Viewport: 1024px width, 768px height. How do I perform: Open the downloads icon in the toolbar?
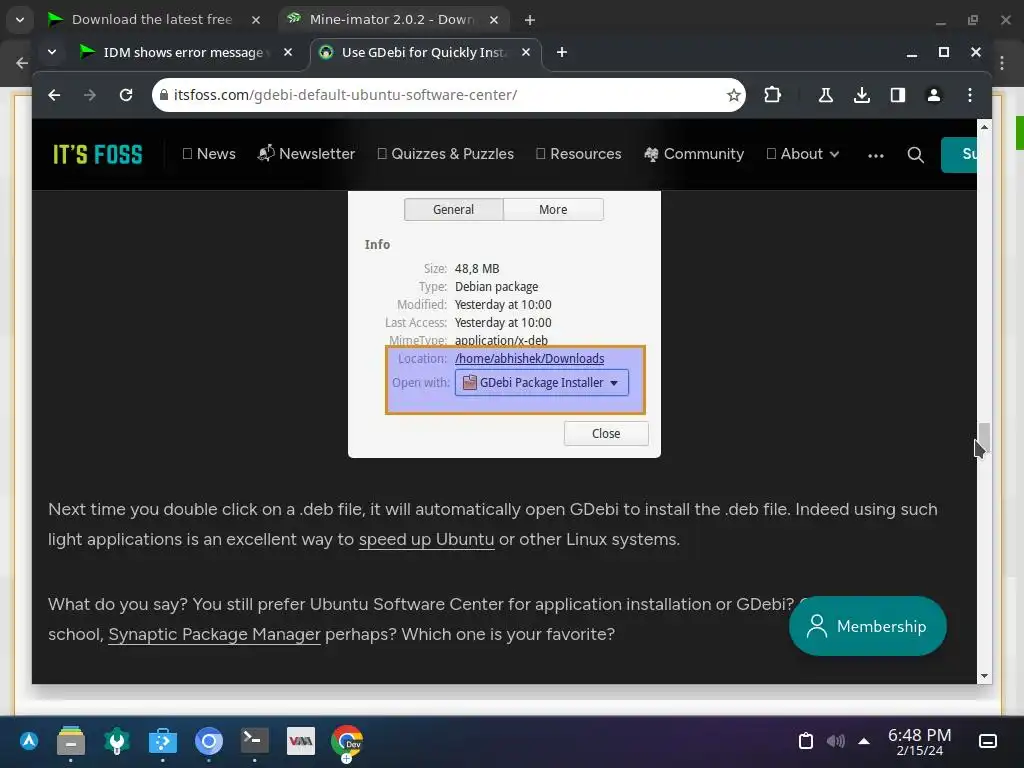coord(861,95)
